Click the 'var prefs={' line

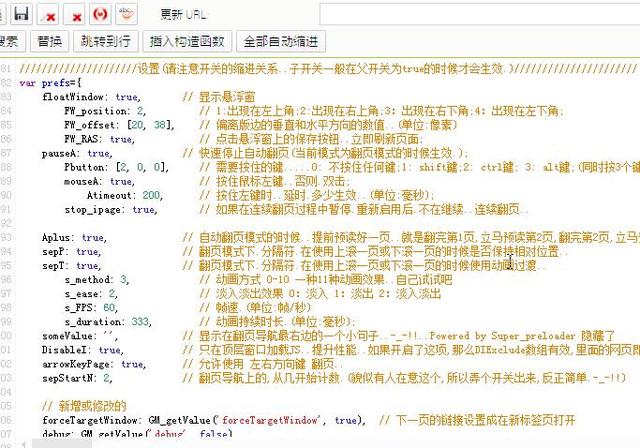[x=50, y=83]
